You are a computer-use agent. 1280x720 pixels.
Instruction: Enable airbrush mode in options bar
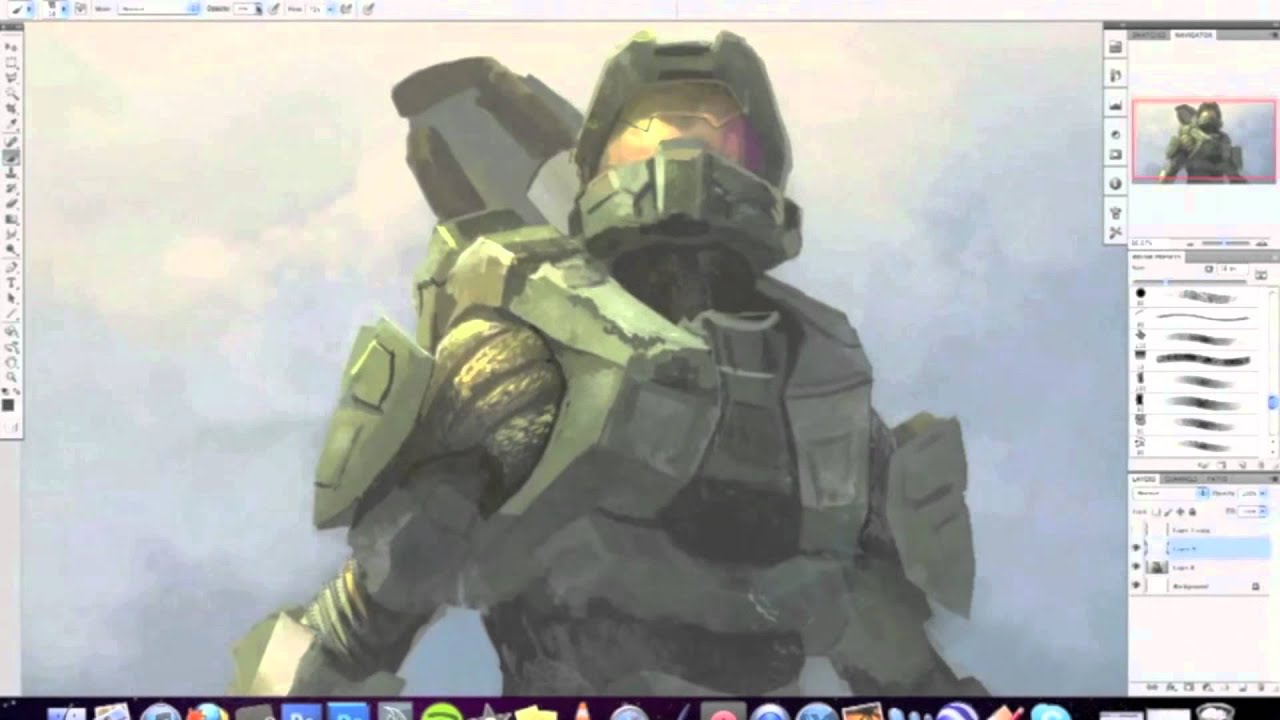point(345,8)
